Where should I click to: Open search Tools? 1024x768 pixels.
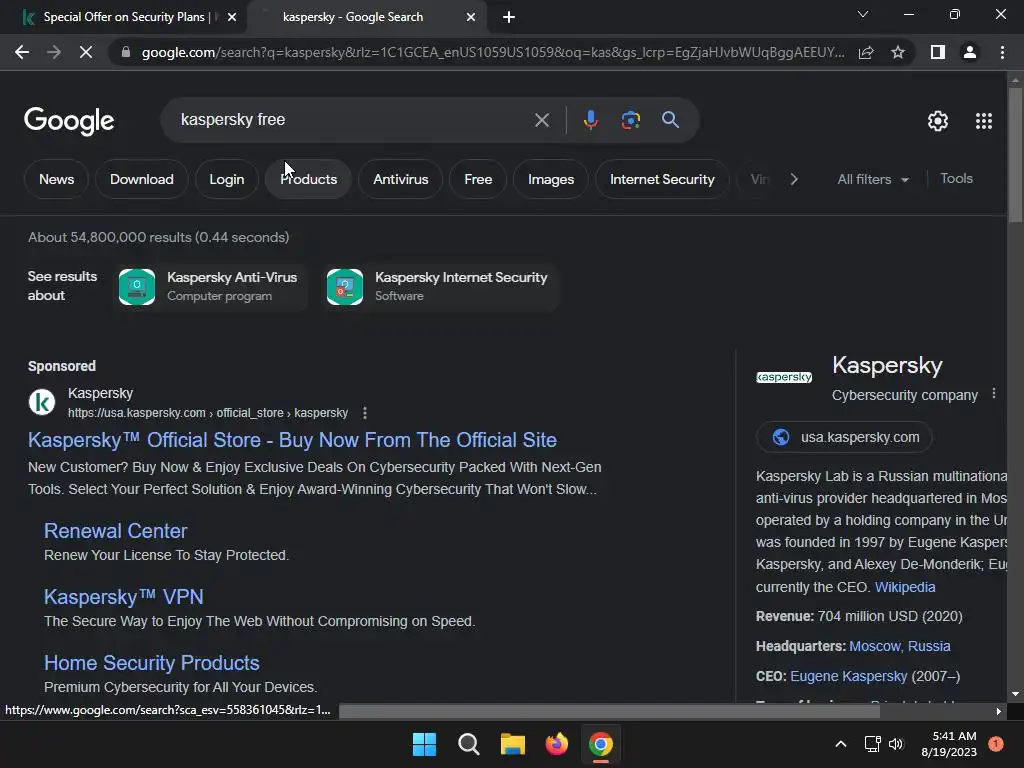(x=956, y=178)
